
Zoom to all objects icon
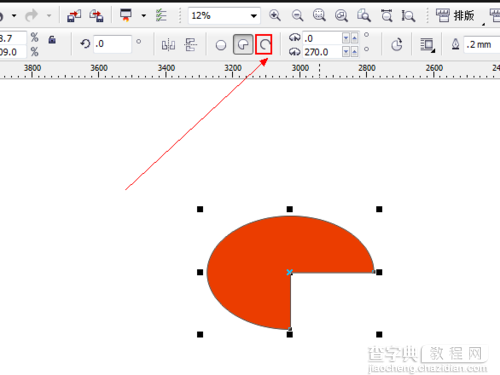341,15
